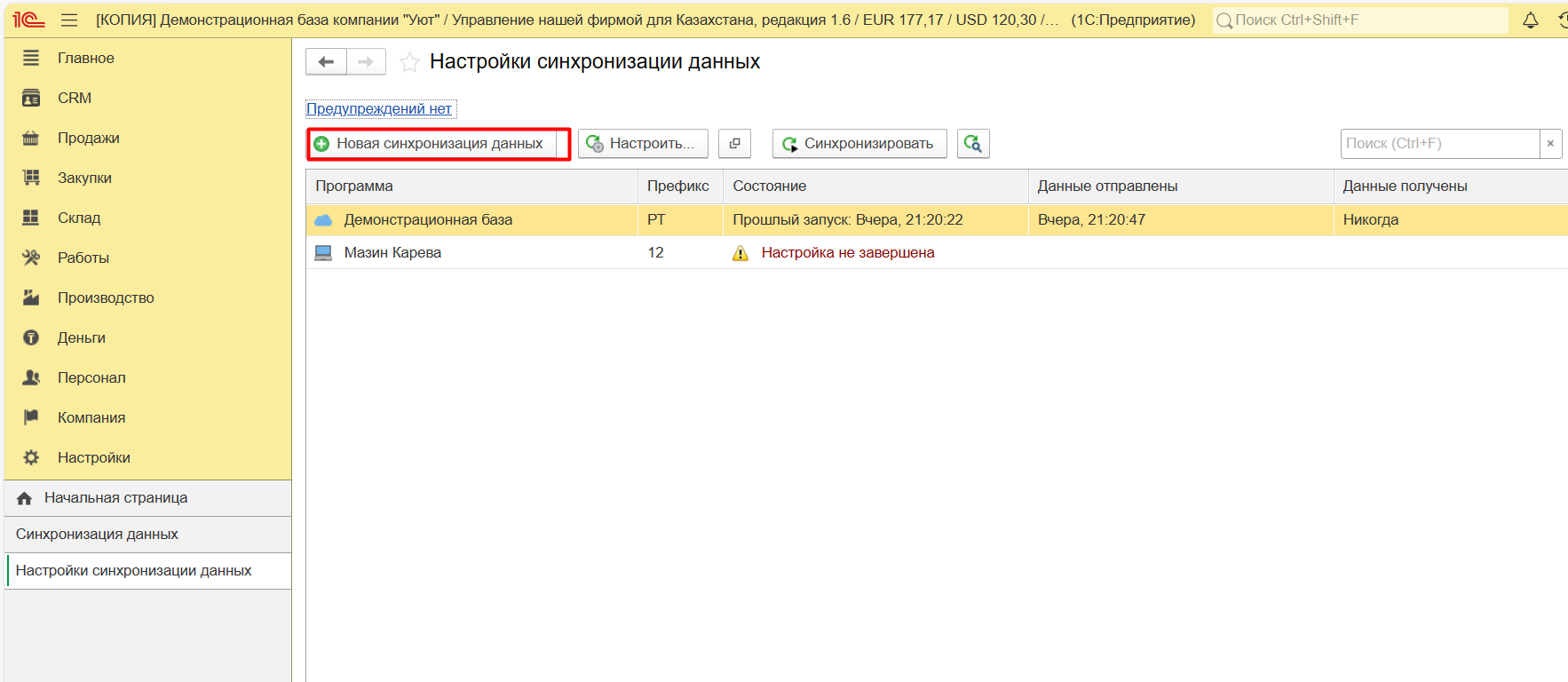This screenshot has height=682, width=1568.
Task: Click the back navigation arrow
Action: click(x=326, y=62)
